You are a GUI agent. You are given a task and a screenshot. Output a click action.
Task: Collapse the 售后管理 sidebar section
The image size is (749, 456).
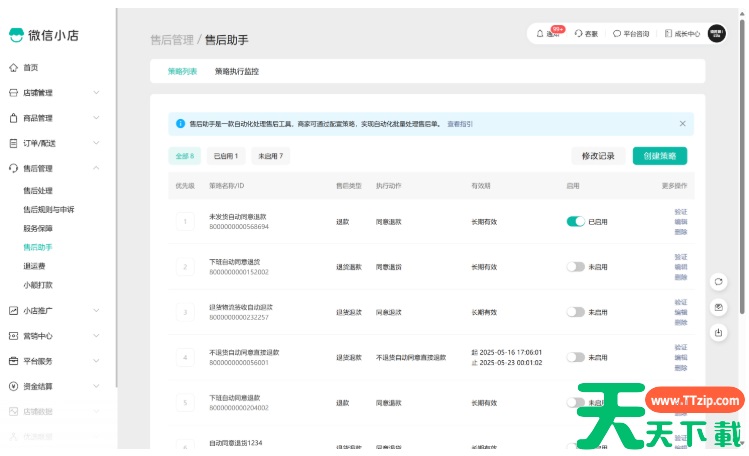coord(96,169)
